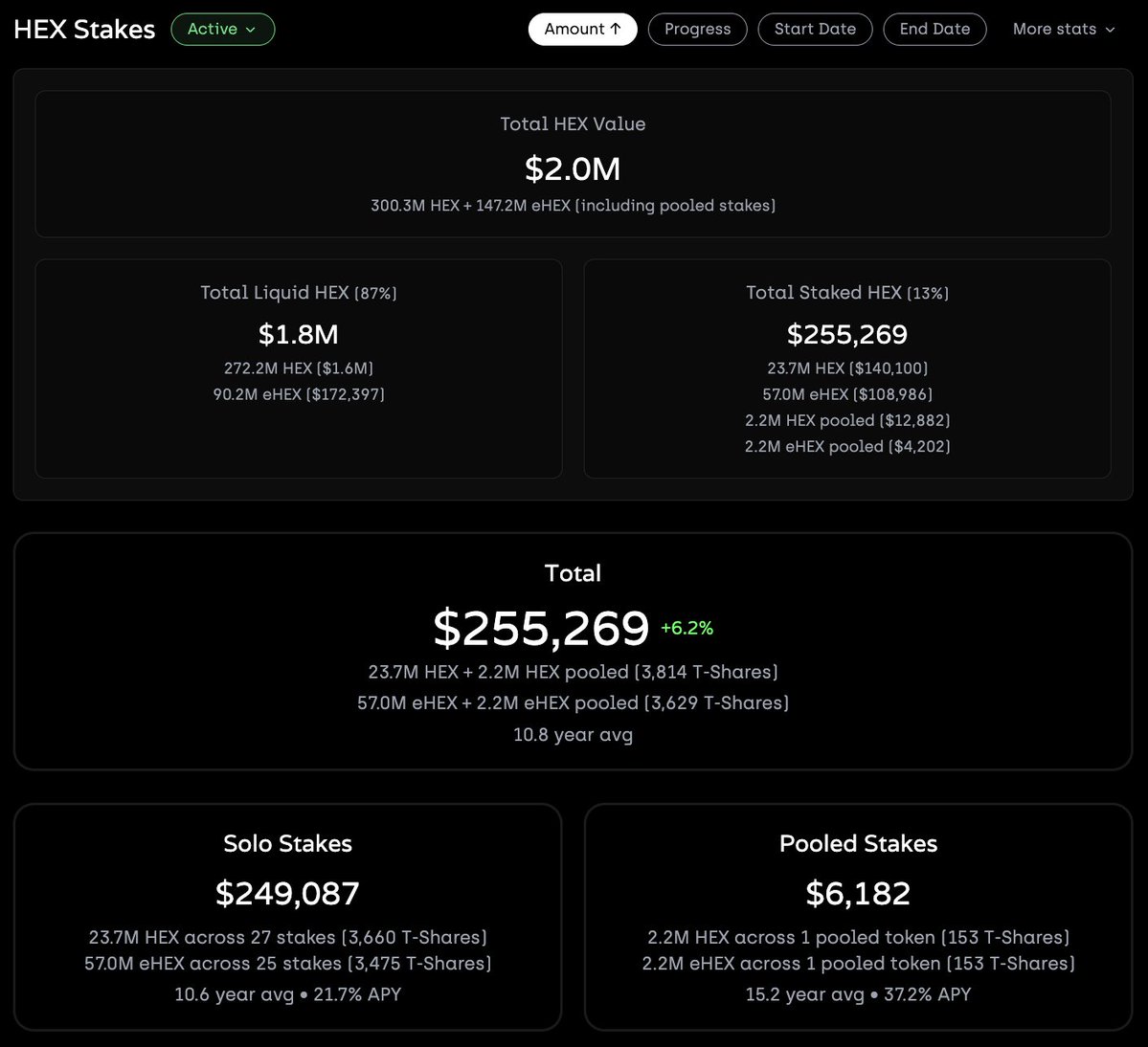
Task: Click the 57.0M eHEX across 25 stakes line
Action: (288, 964)
